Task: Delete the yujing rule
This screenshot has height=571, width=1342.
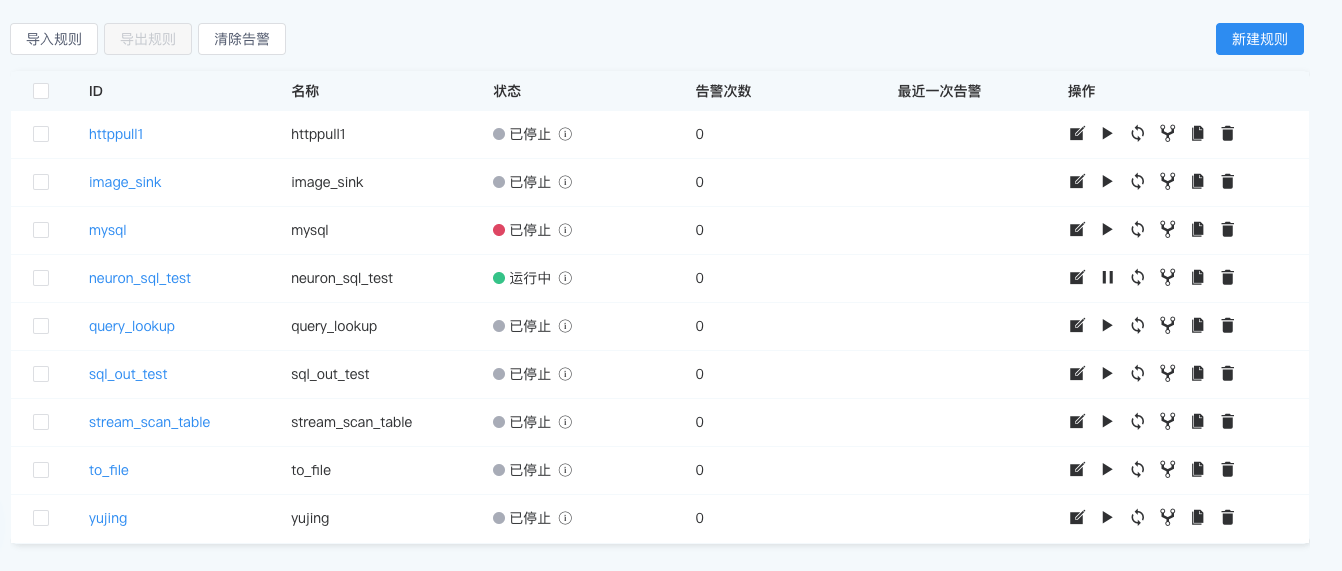Action: pyautogui.click(x=1228, y=518)
